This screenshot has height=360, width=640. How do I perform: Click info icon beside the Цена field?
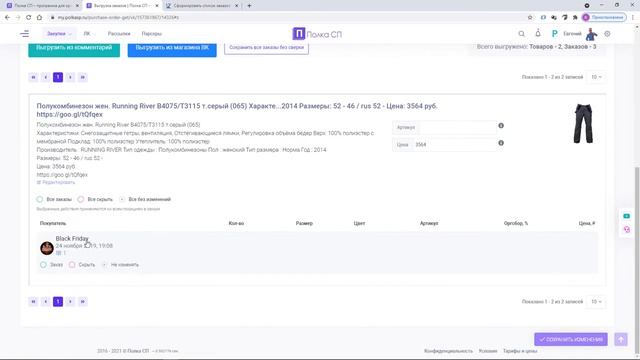(501, 143)
